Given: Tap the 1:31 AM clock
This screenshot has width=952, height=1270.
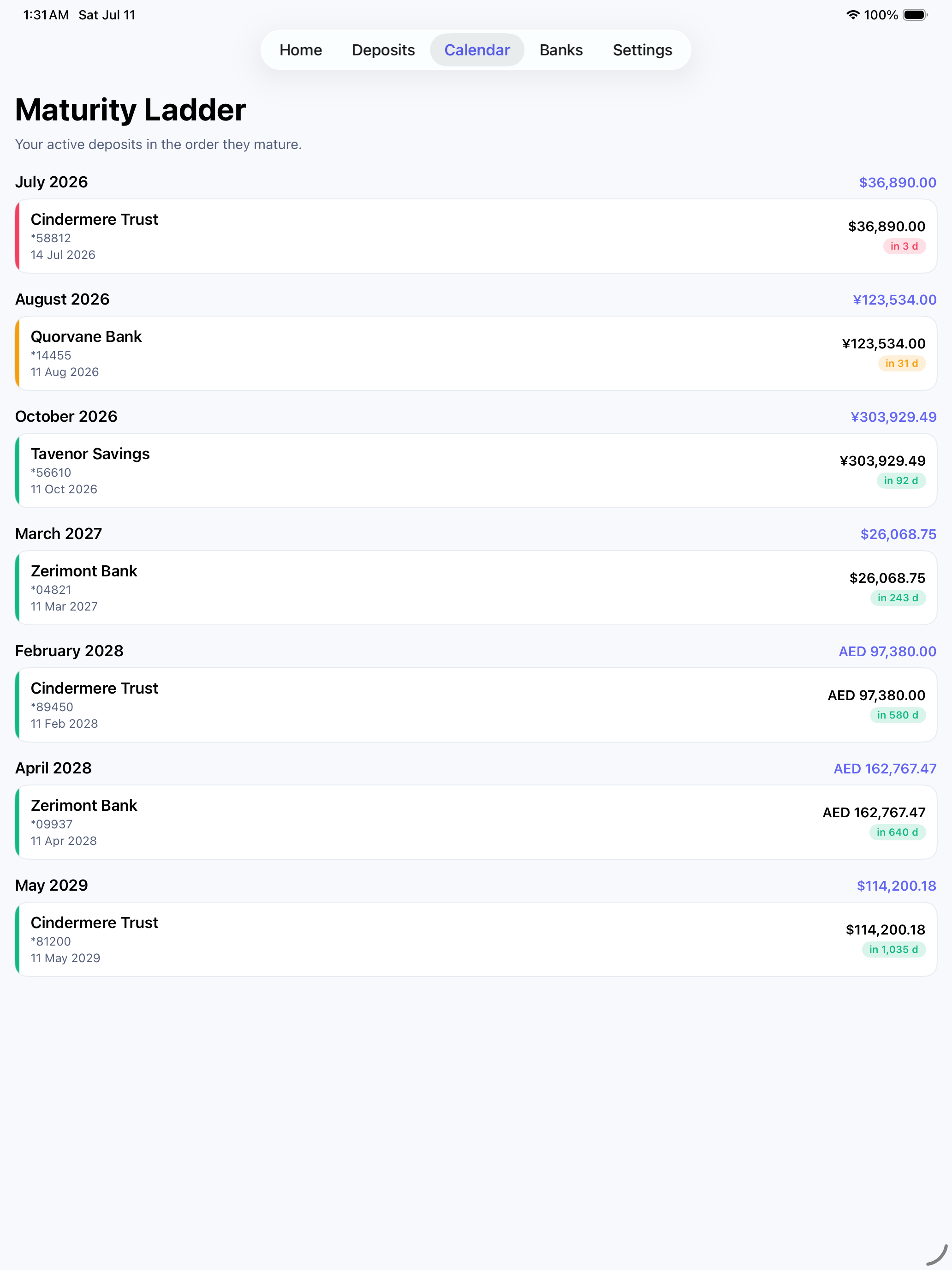Looking at the screenshot, I should (x=46, y=15).
